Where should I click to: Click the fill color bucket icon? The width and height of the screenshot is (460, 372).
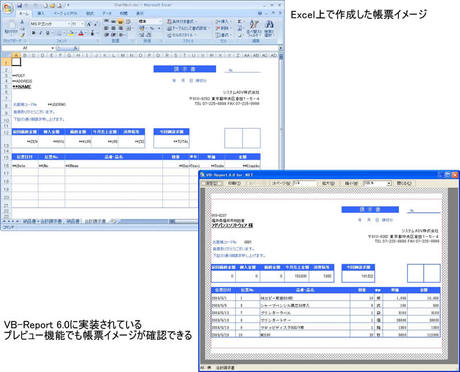click(x=71, y=33)
